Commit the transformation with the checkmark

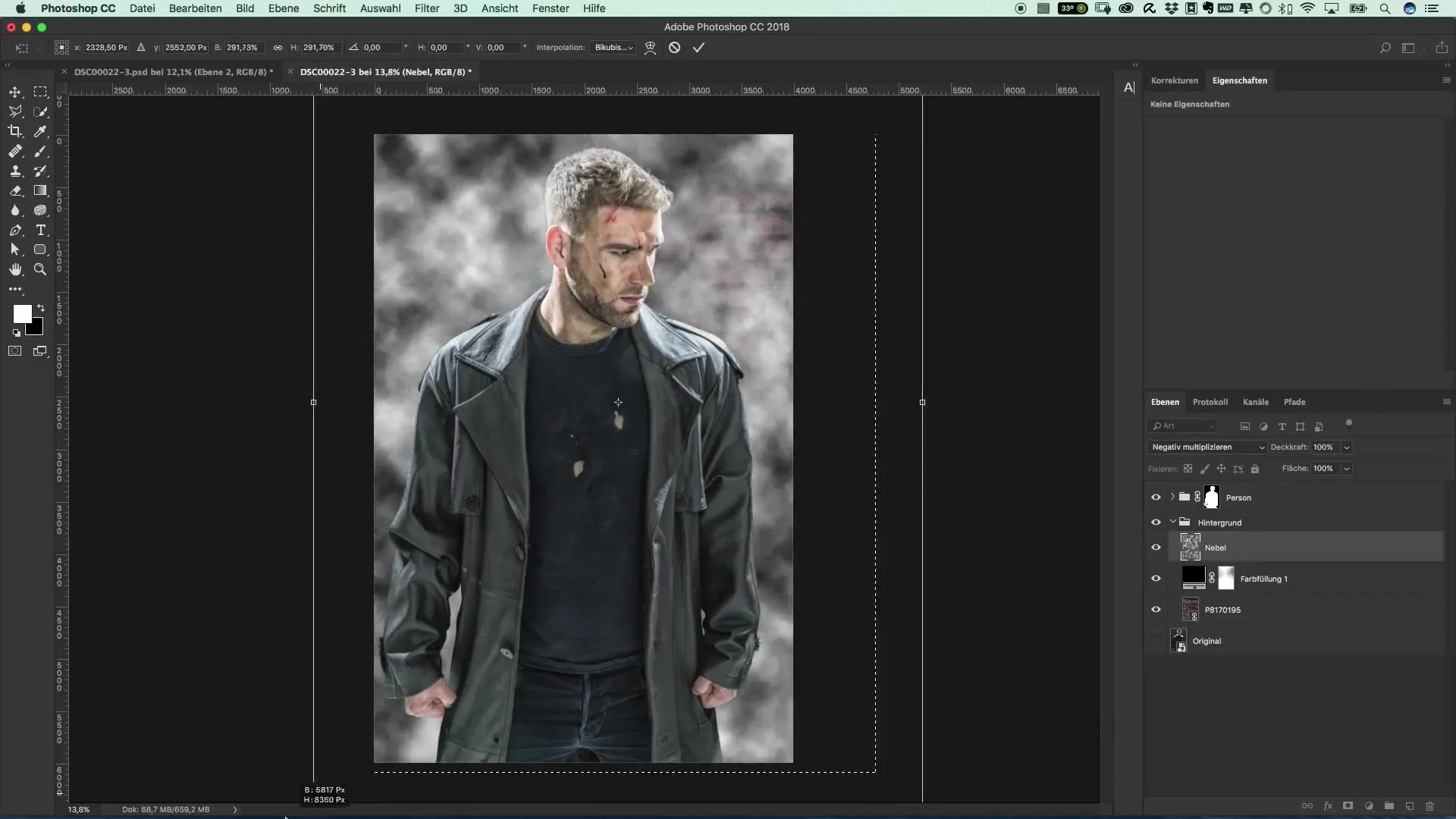tap(698, 47)
